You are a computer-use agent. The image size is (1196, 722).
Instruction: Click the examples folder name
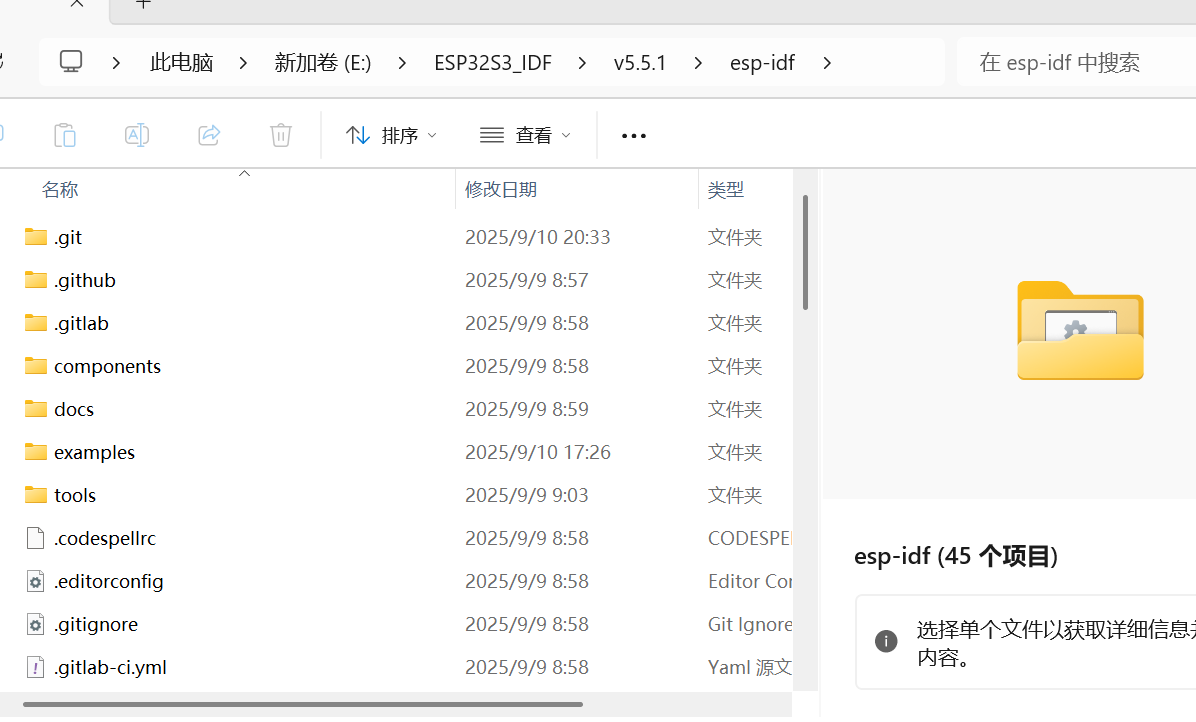tap(95, 453)
